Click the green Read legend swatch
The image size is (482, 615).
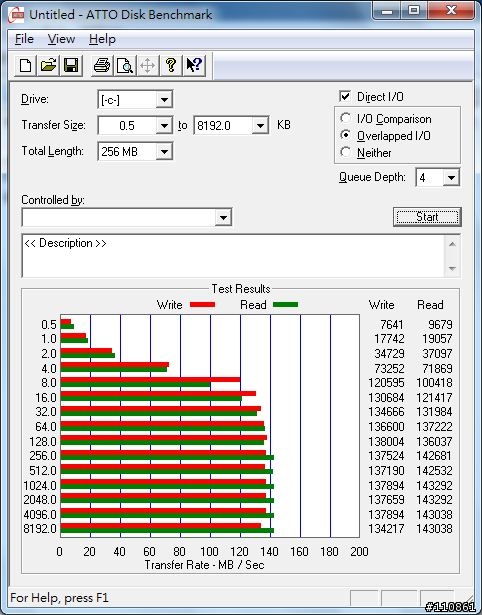[x=286, y=304]
